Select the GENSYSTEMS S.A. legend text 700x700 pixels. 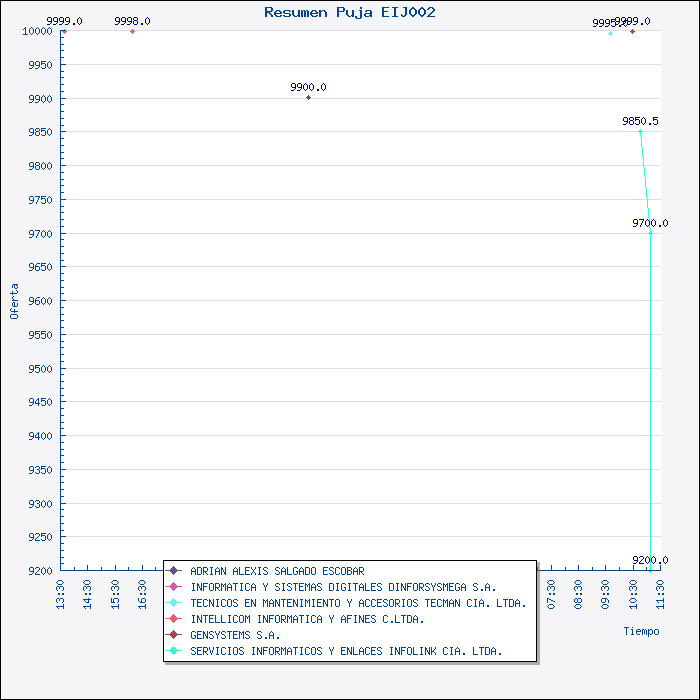tap(235, 635)
